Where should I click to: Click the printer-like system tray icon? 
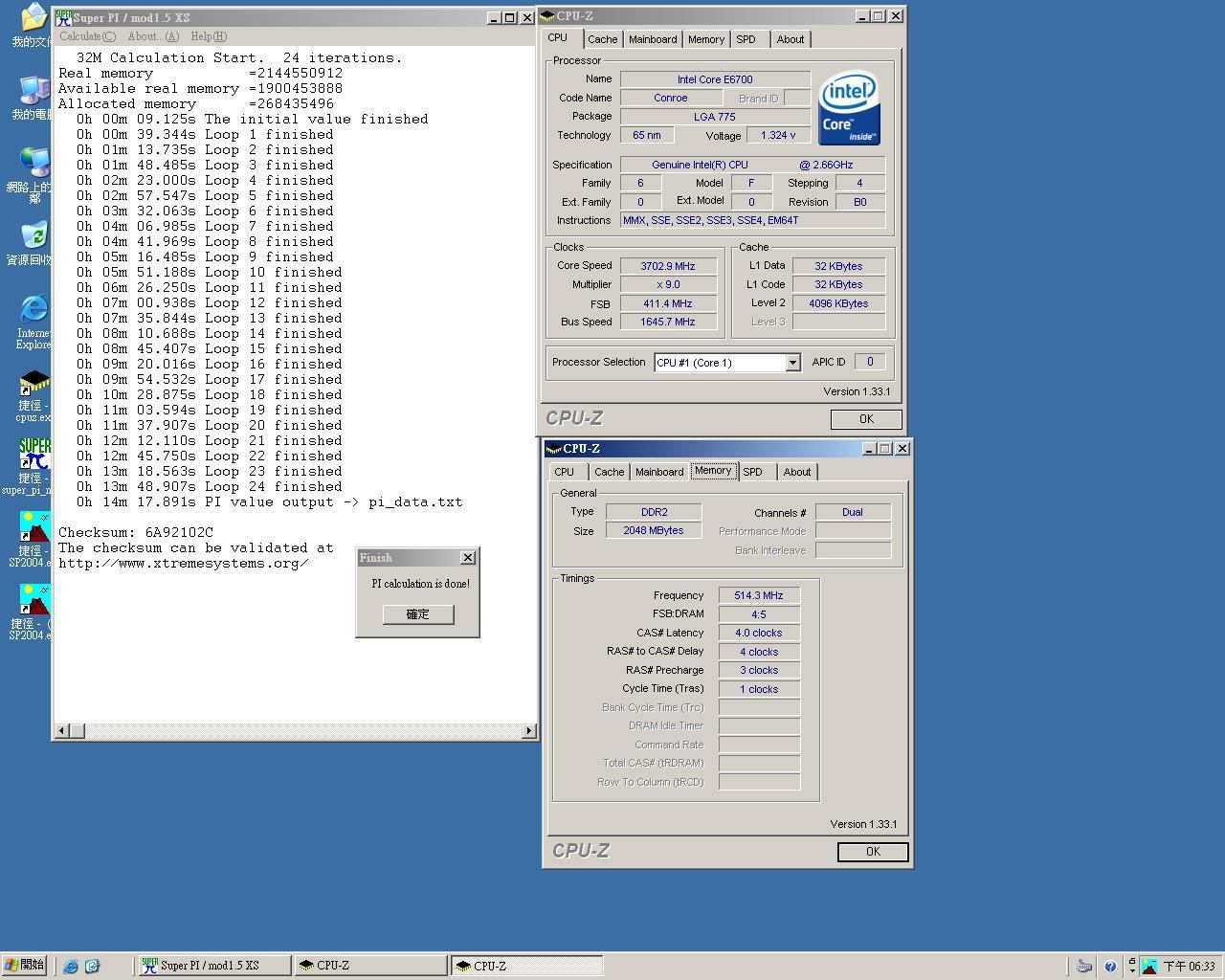[x=1084, y=966]
